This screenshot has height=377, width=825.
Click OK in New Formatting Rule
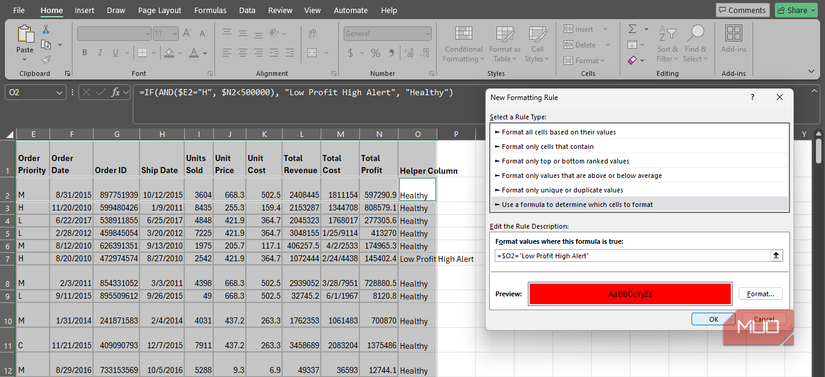713,319
